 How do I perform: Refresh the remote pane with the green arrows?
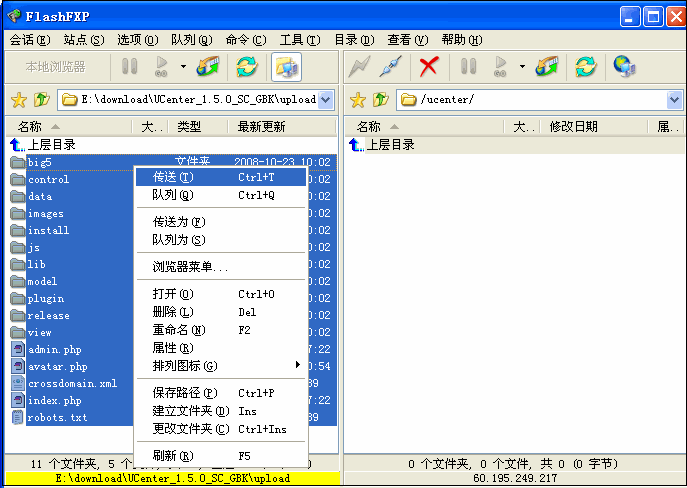click(x=585, y=67)
